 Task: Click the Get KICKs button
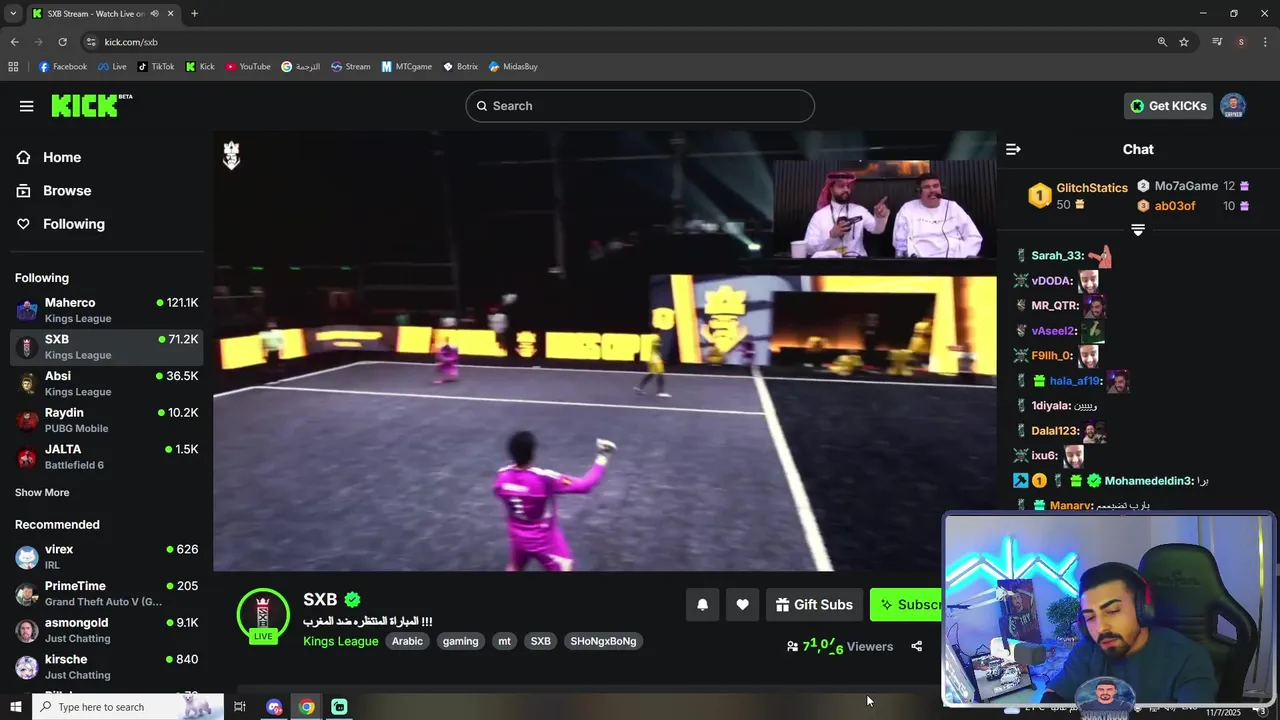click(x=1168, y=106)
